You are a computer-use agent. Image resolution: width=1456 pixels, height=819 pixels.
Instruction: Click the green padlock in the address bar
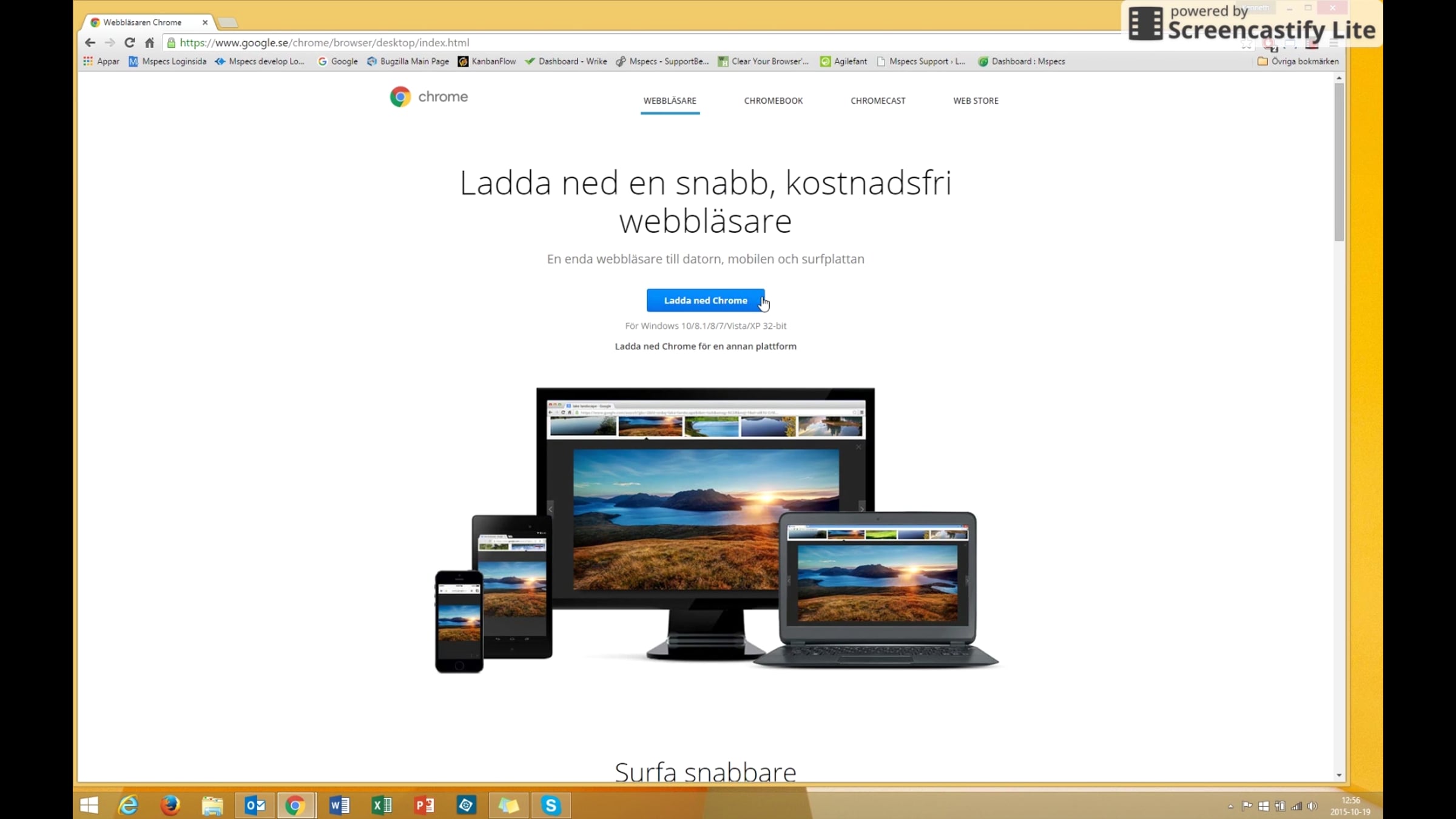coord(172,42)
